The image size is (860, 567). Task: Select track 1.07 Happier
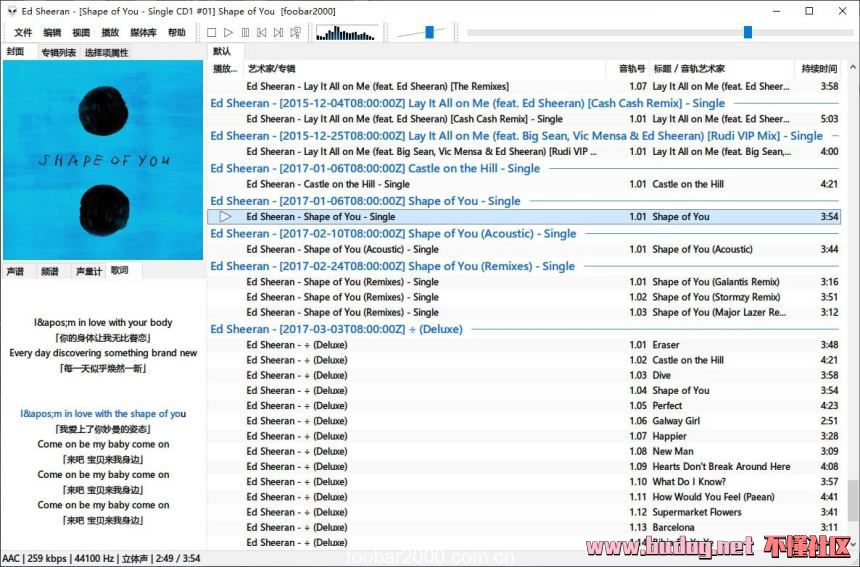click(x=524, y=436)
